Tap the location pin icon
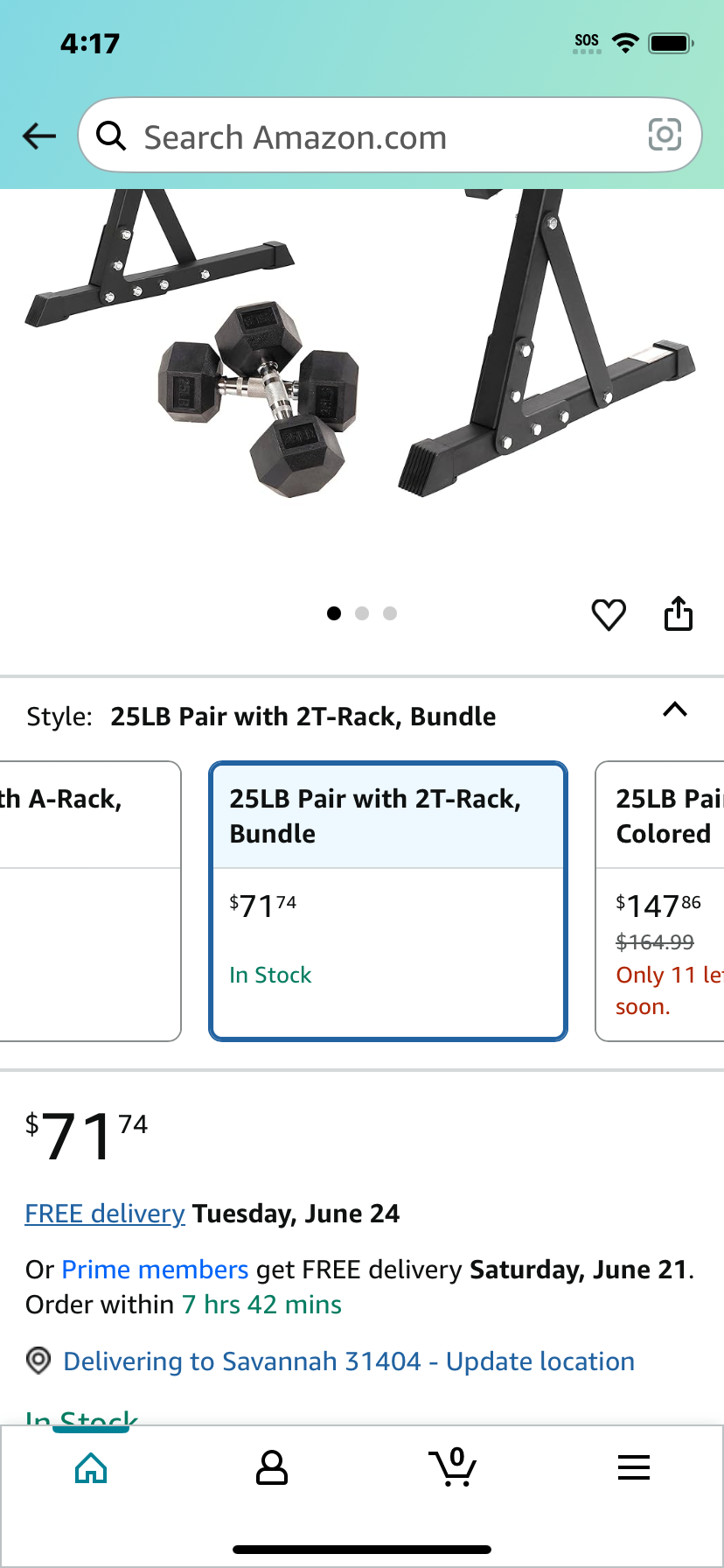Image resolution: width=724 pixels, height=1568 pixels. [x=38, y=1361]
